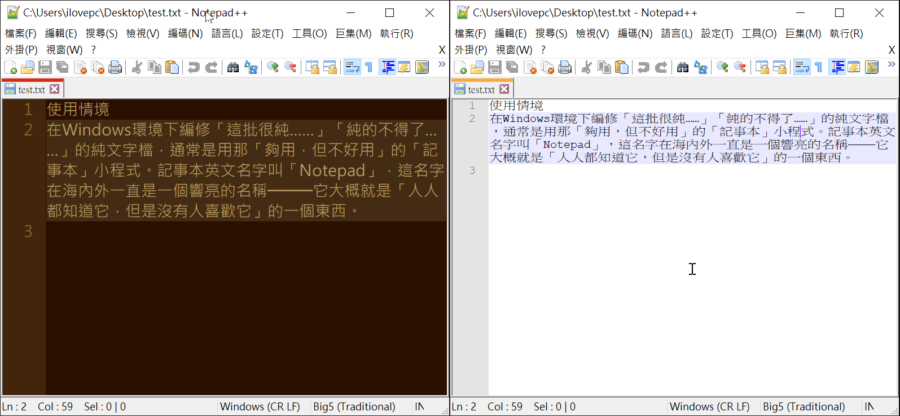Click the Print icon in the right window toolbar
The height and width of the screenshot is (416, 900).
[565, 68]
